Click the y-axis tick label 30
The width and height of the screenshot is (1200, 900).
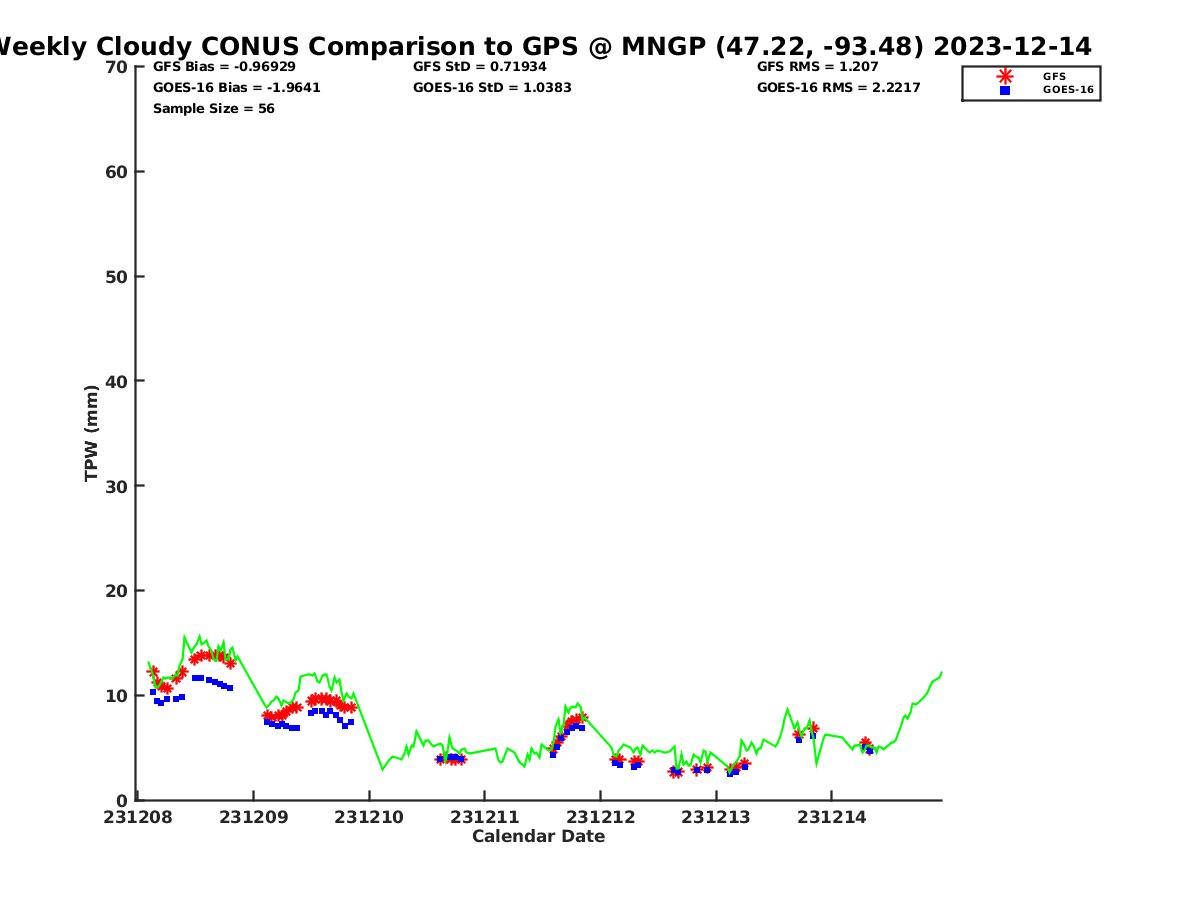point(117,486)
